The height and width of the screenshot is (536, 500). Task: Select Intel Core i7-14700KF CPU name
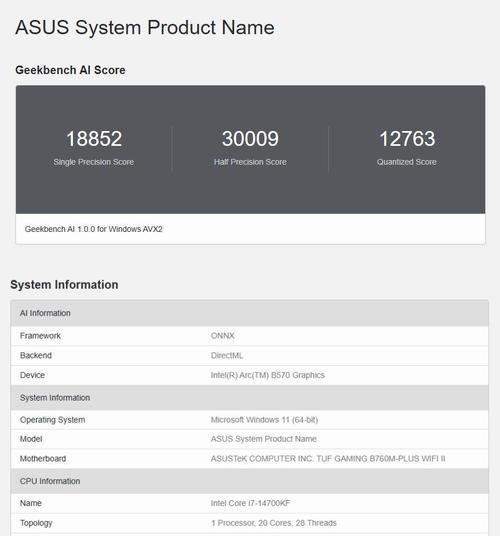point(250,503)
